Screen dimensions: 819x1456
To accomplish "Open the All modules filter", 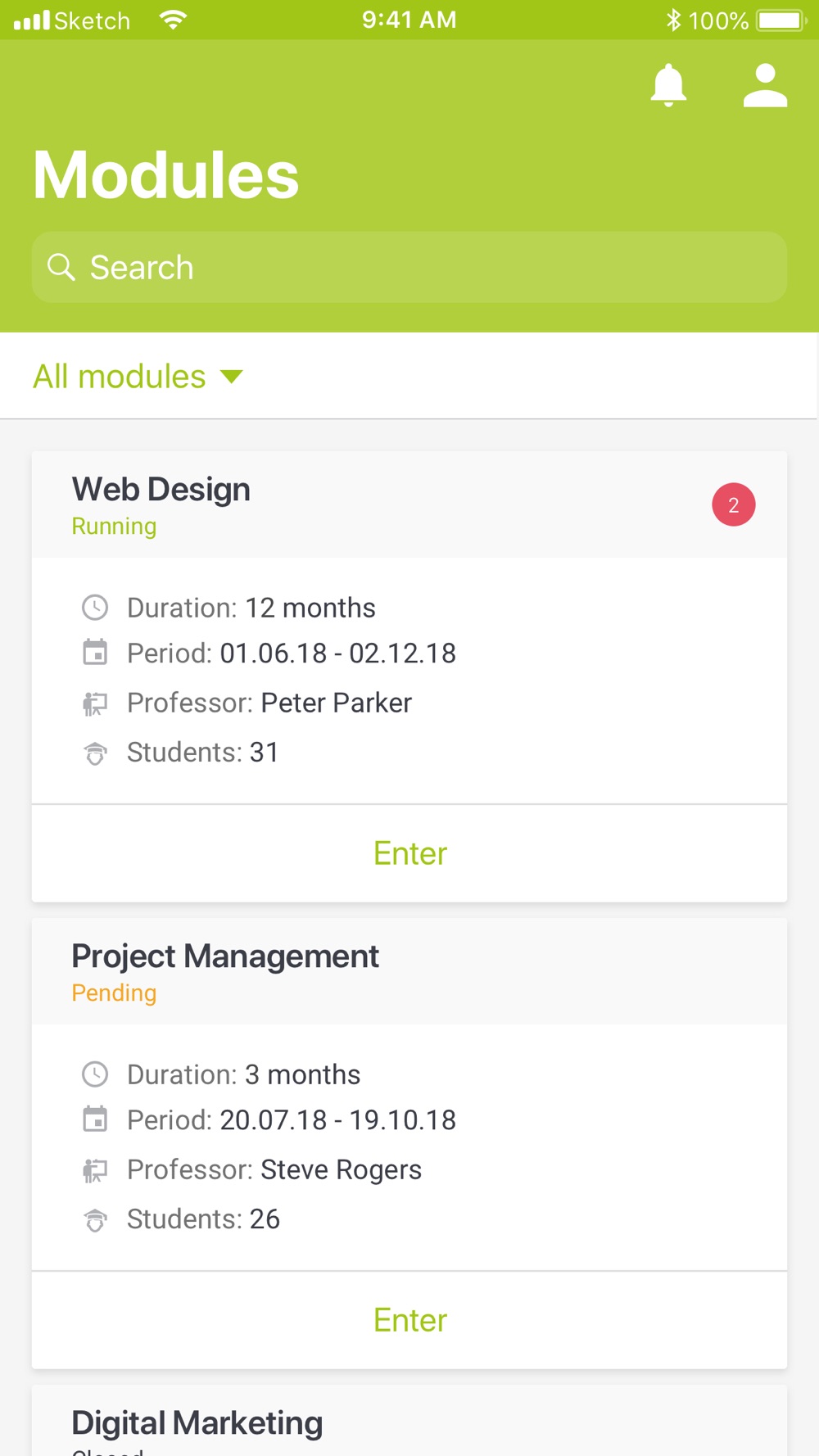I will [120, 377].
